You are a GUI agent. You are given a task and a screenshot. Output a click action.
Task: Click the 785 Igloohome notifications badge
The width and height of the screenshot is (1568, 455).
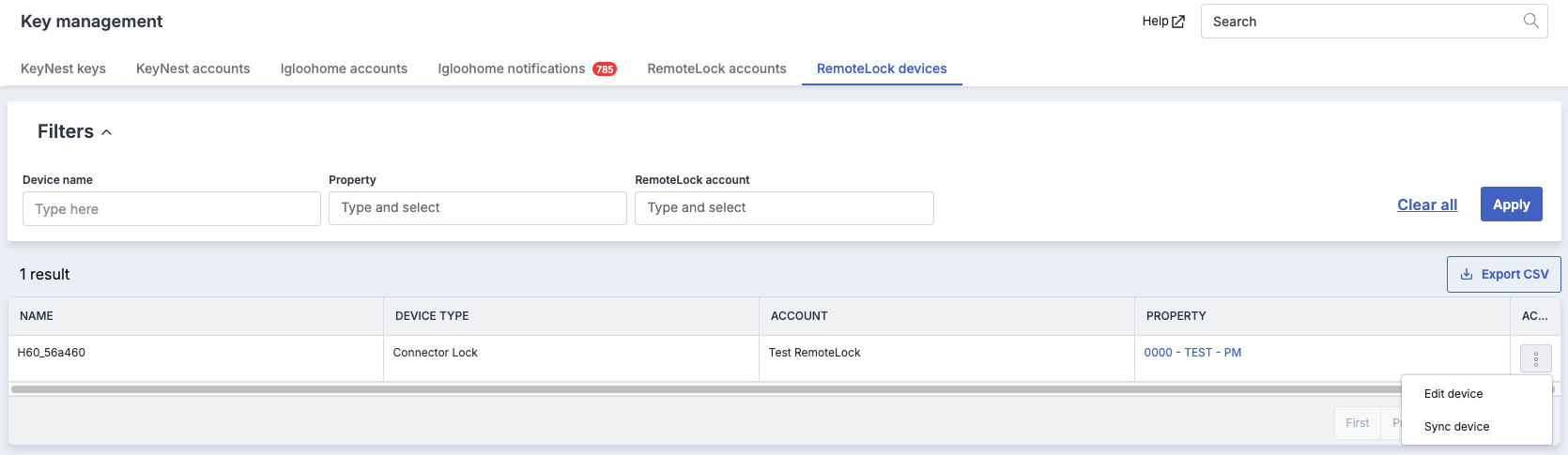pos(605,69)
